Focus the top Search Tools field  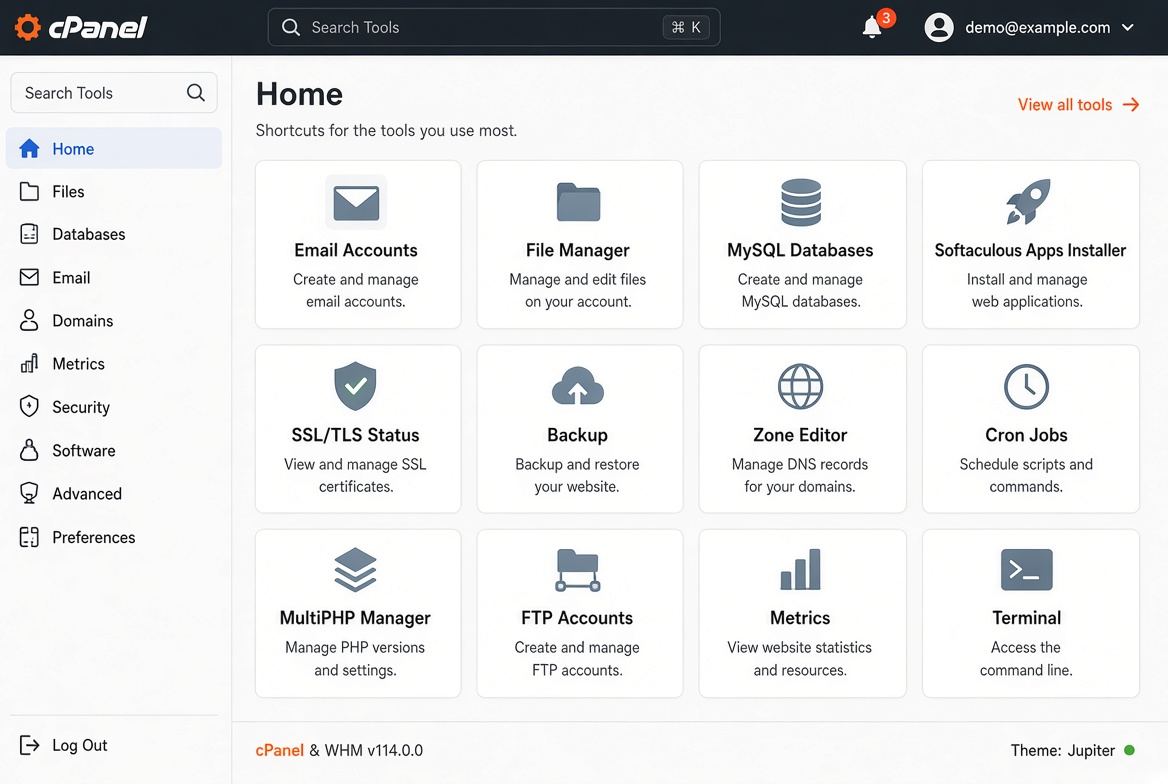(x=494, y=28)
